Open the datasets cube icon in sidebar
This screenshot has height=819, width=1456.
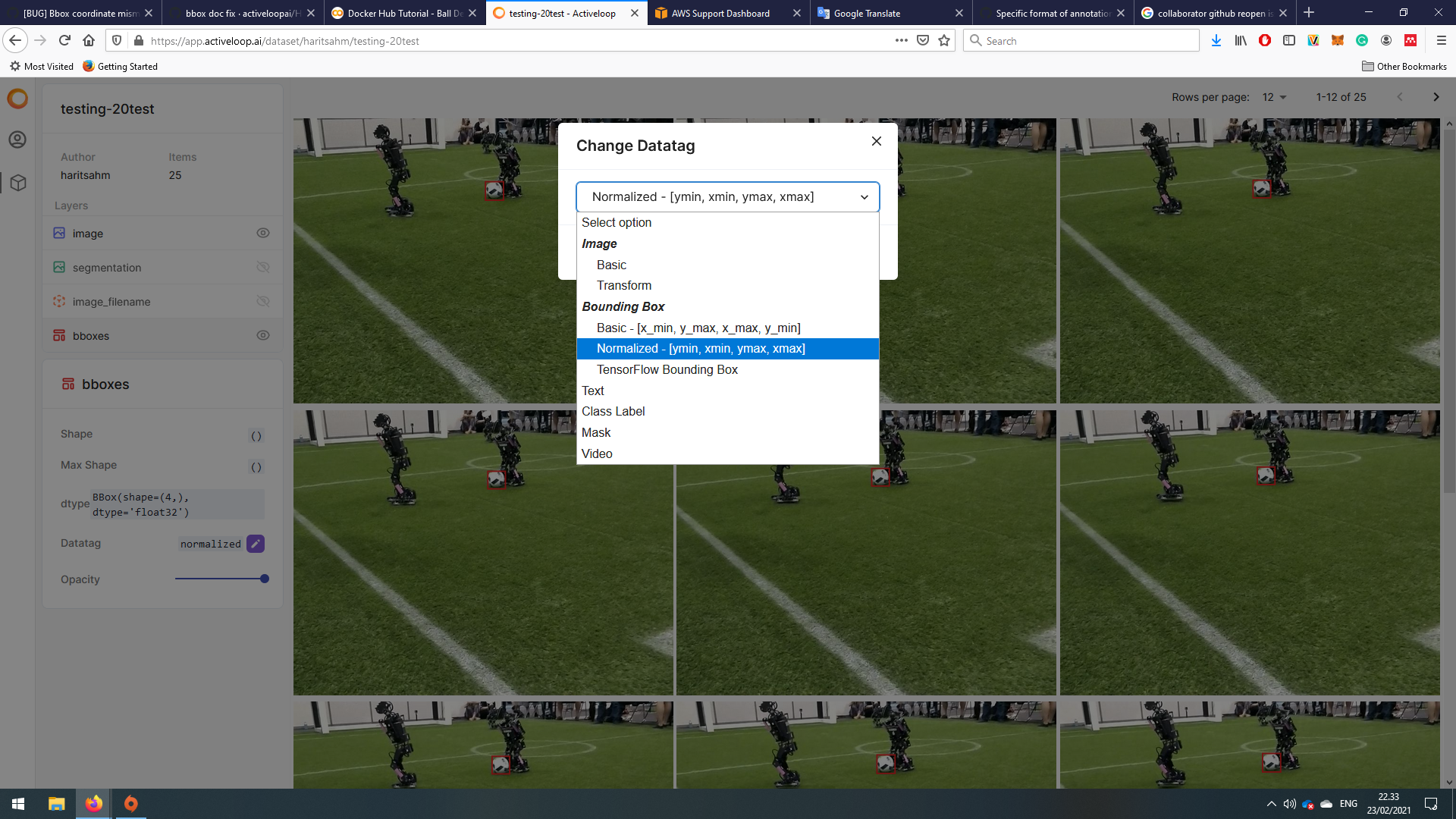point(18,183)
